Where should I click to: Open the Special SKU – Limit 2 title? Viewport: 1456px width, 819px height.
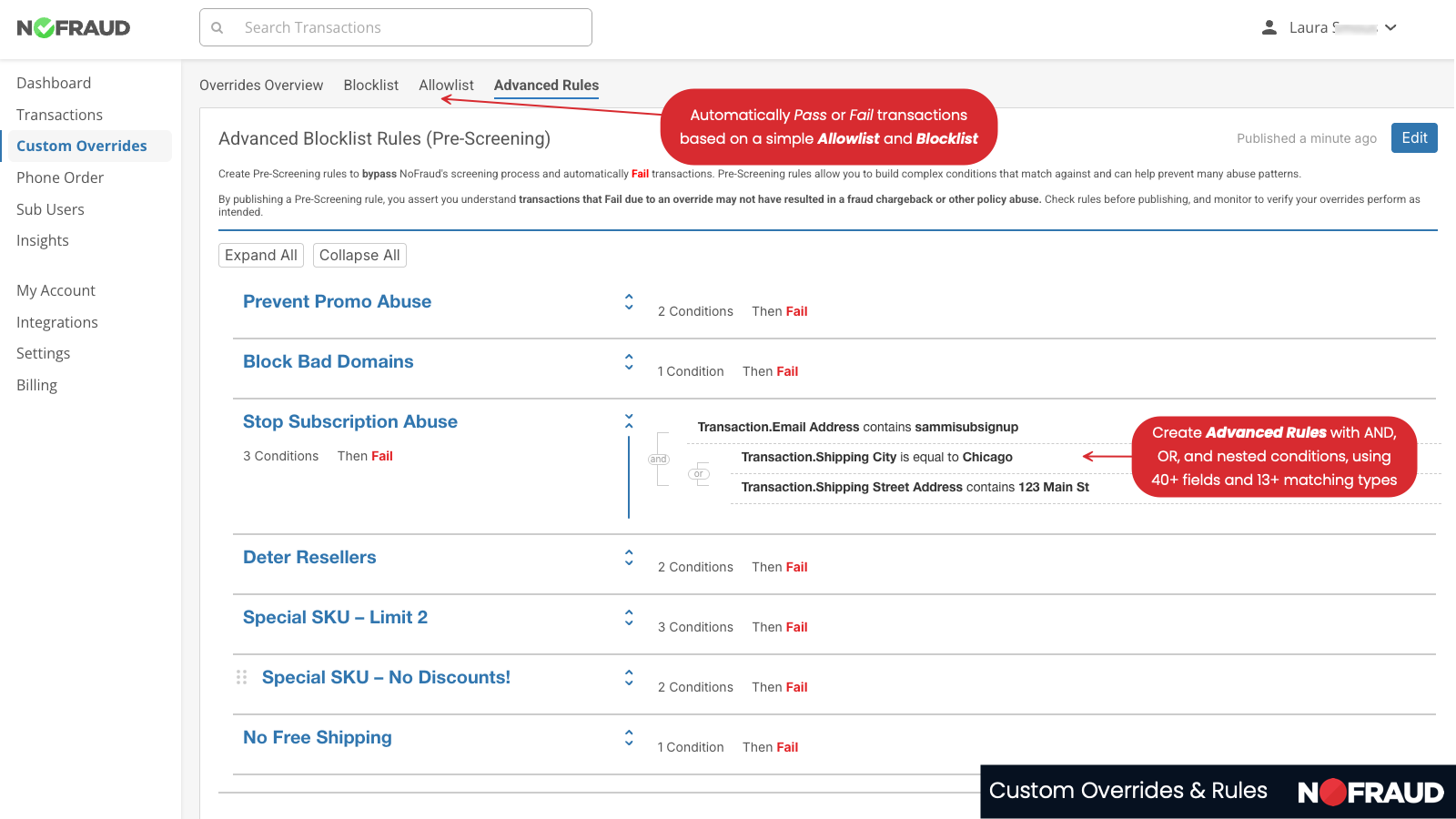click(x=335, y=617)
